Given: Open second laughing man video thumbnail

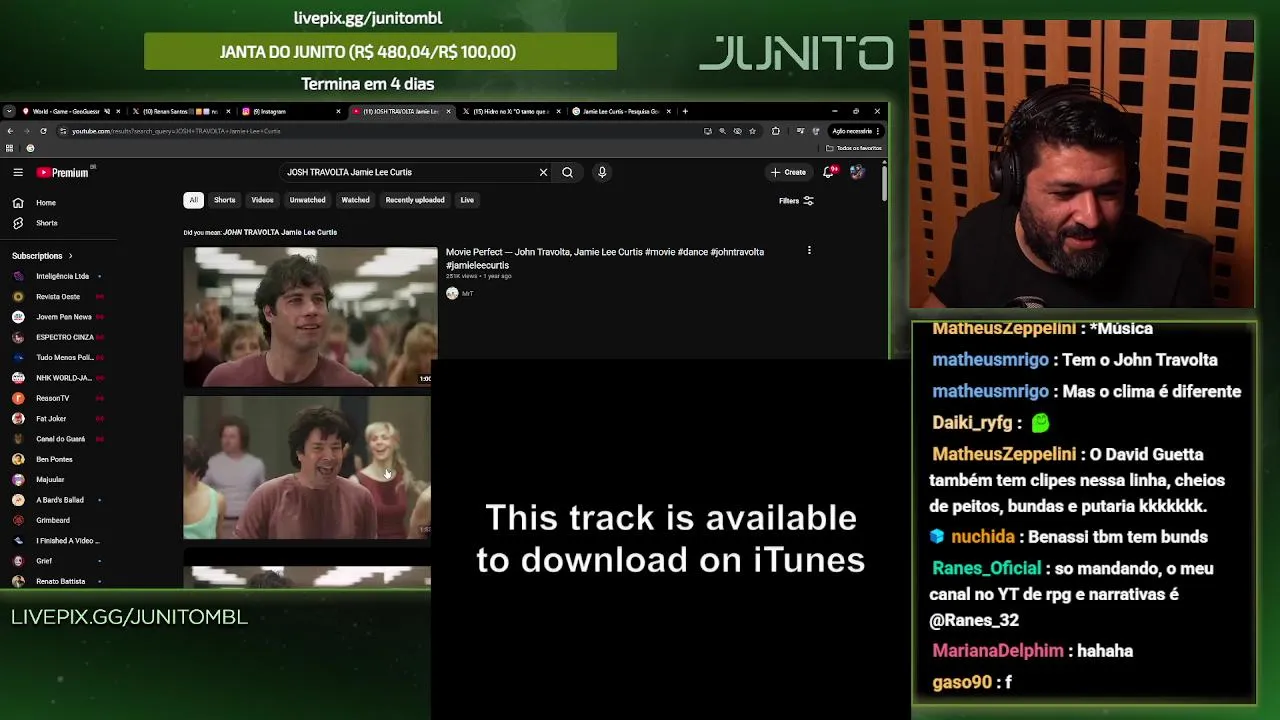Looking at the screenshot, I should 307,468.
